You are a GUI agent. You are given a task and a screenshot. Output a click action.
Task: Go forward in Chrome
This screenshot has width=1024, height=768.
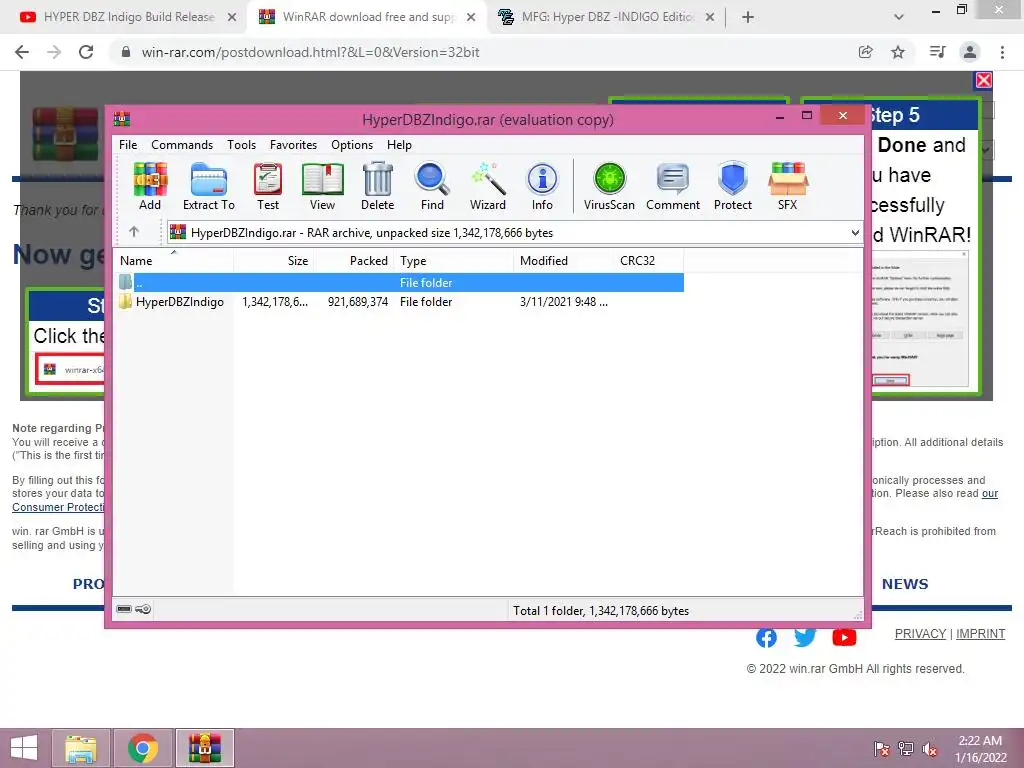pyautogui.click(x=54, y=52)
